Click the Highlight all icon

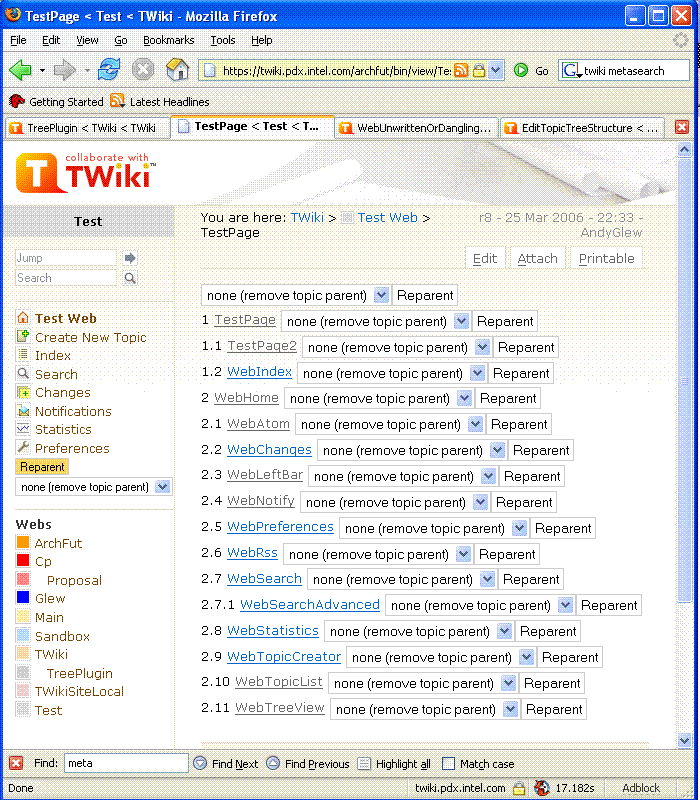click(x=364, y=763)
